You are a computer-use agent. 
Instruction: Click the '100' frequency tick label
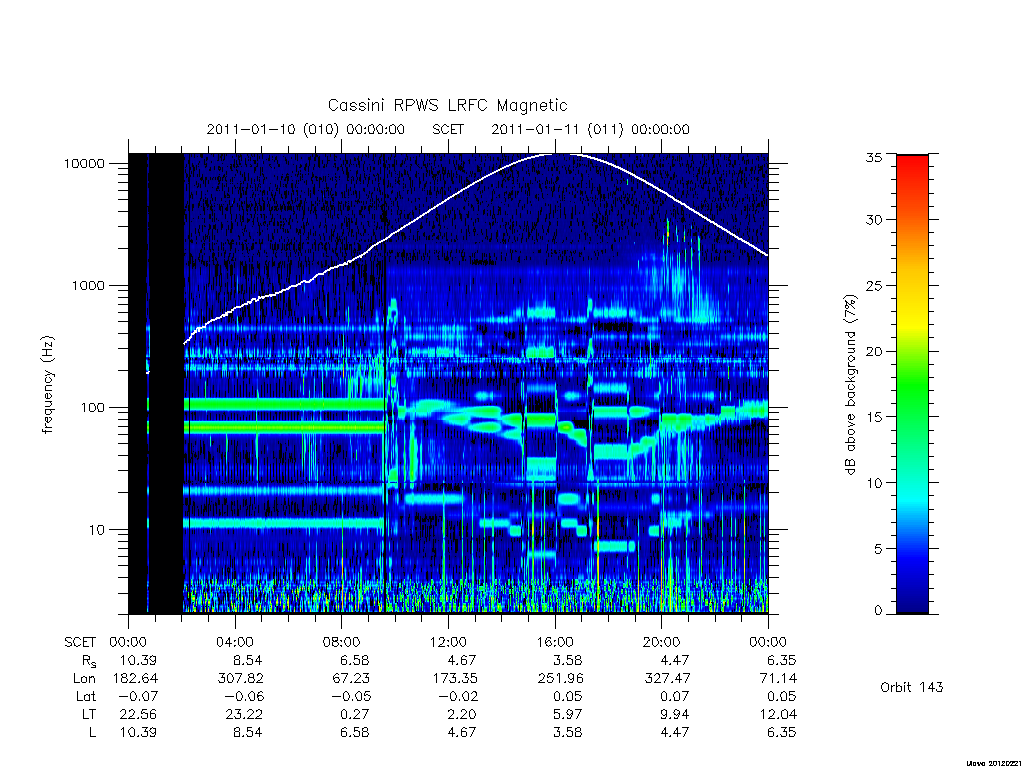pos(93,408)
